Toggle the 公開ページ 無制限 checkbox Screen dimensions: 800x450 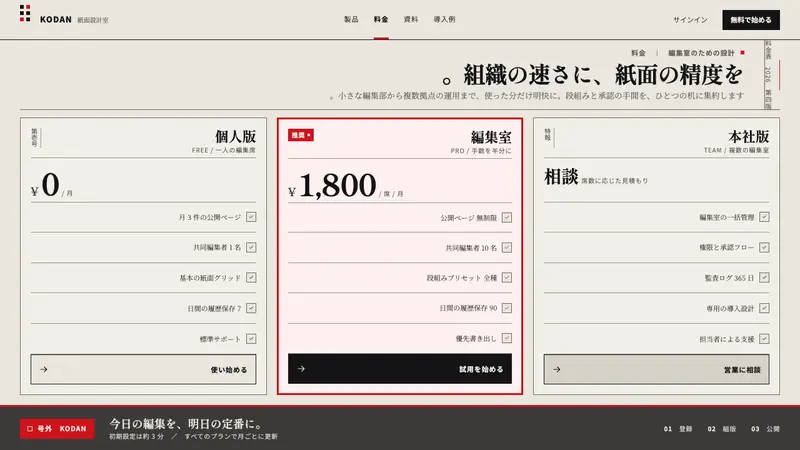[507, 217]
